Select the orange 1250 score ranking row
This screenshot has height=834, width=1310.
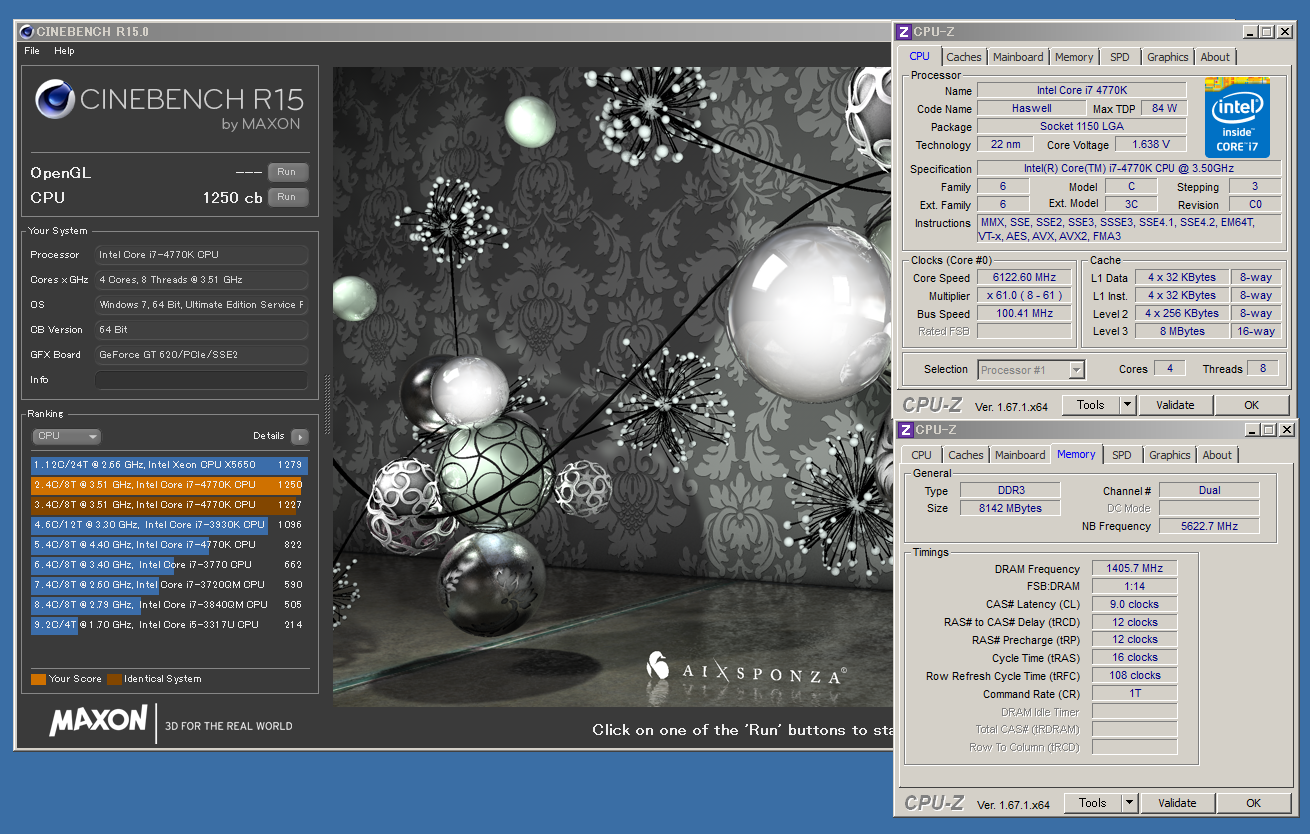click(169, 485)
